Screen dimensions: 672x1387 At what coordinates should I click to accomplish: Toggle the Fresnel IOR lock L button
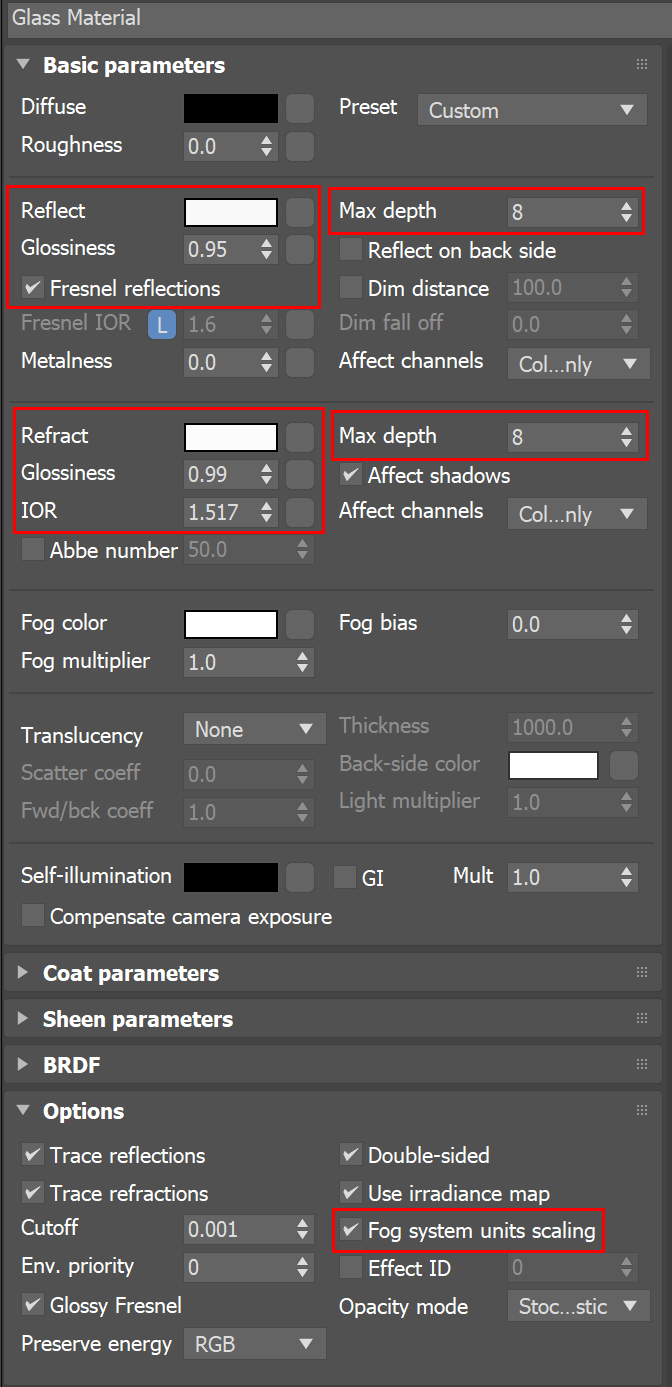coord(161,325)
